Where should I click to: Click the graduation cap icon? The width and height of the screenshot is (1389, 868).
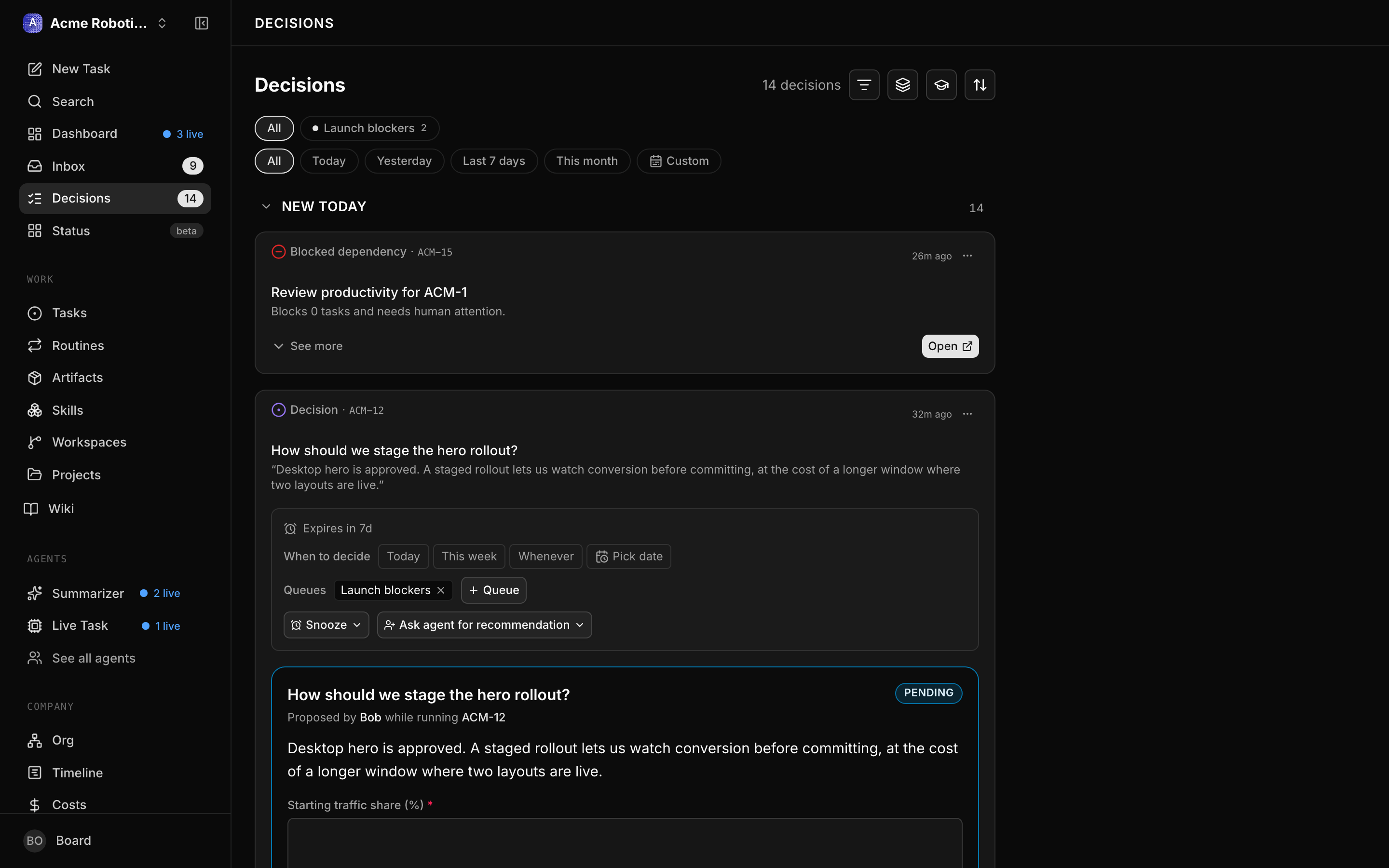941,85
